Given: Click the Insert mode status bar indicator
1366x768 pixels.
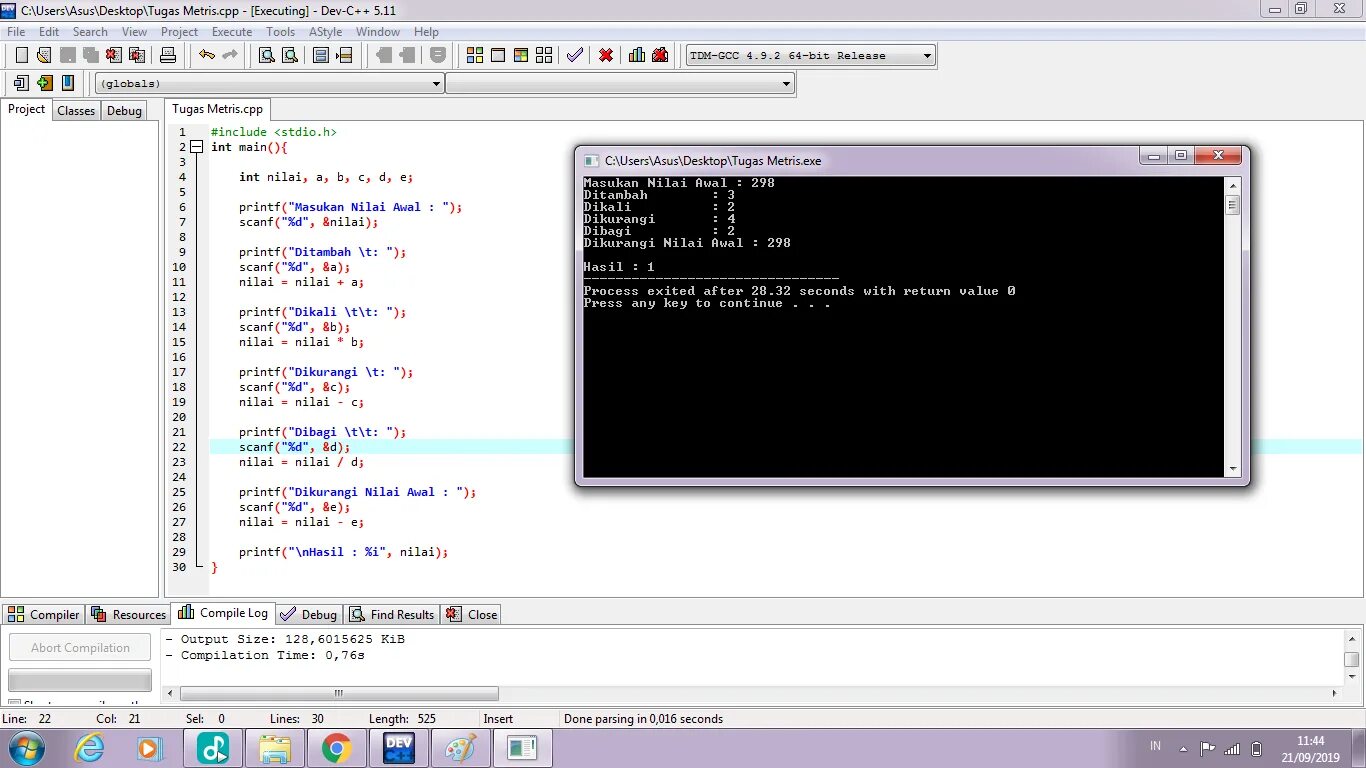Looking at the screenshot, I should pyautogui.click(x=498, y=719).
